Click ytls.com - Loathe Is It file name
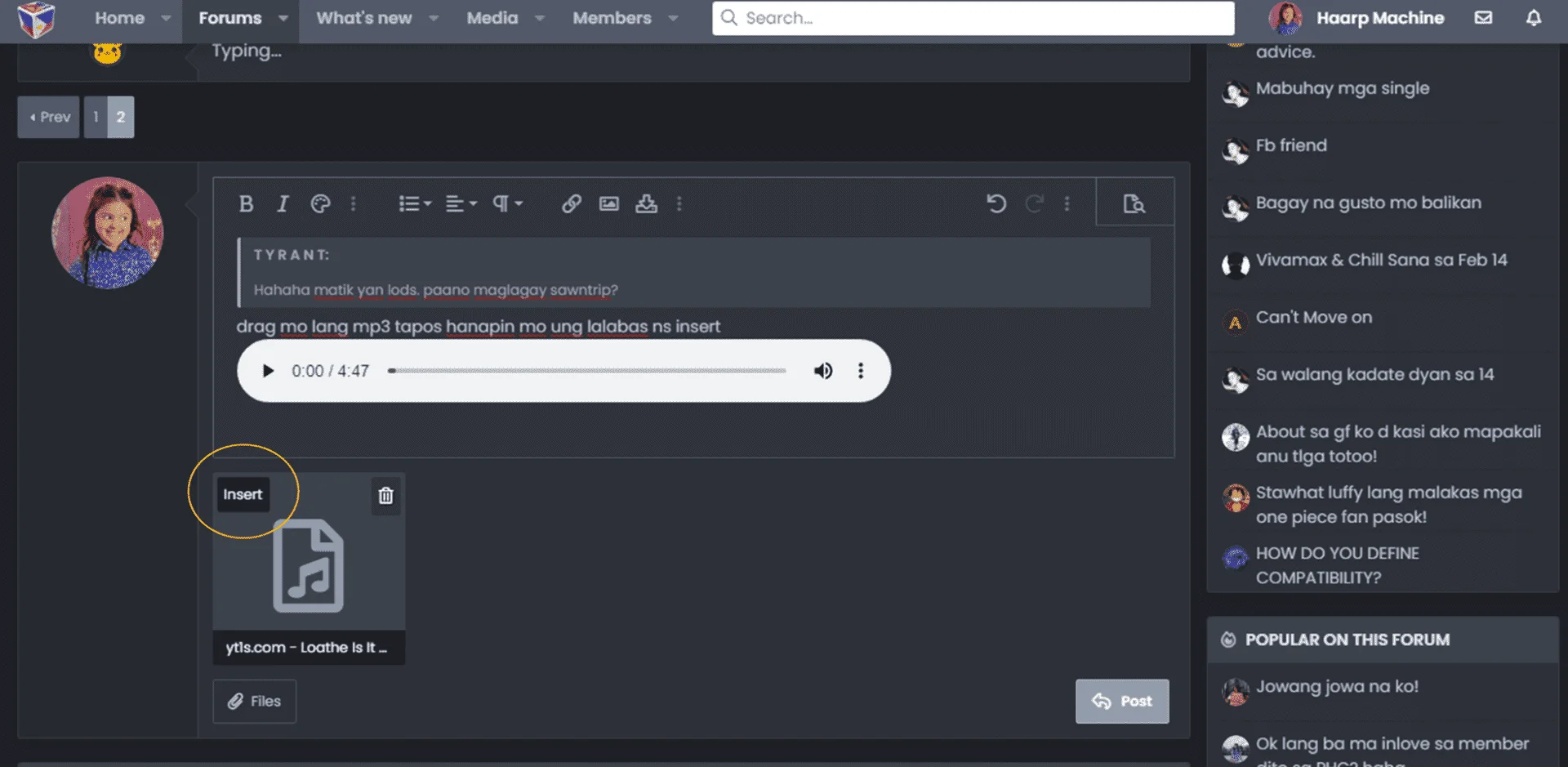Viewport: 1568px width, 767px height. [x=307, y=647]
